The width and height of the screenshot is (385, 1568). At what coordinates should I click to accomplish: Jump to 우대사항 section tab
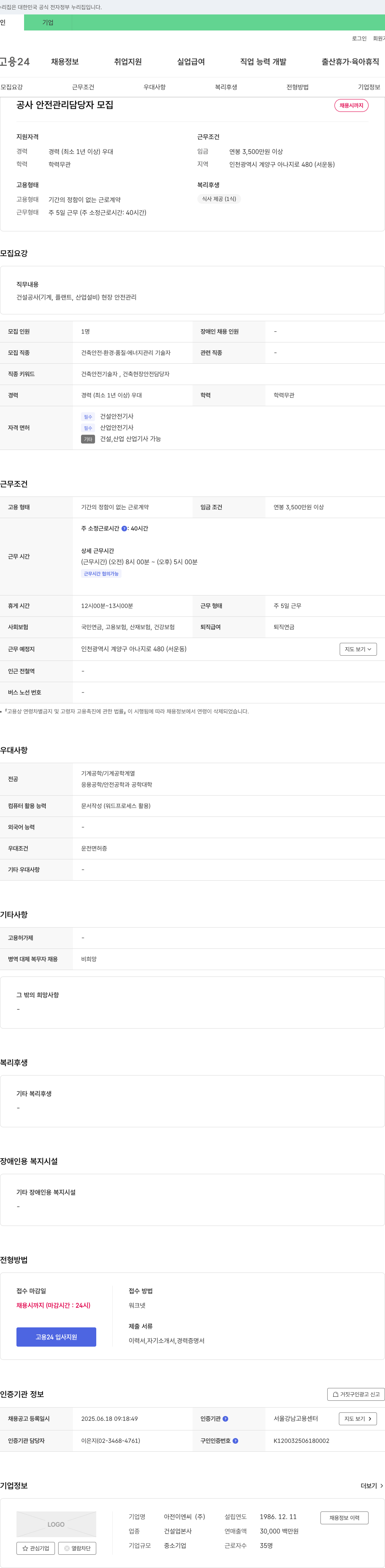pyautogui.click(x=155, y=87)
